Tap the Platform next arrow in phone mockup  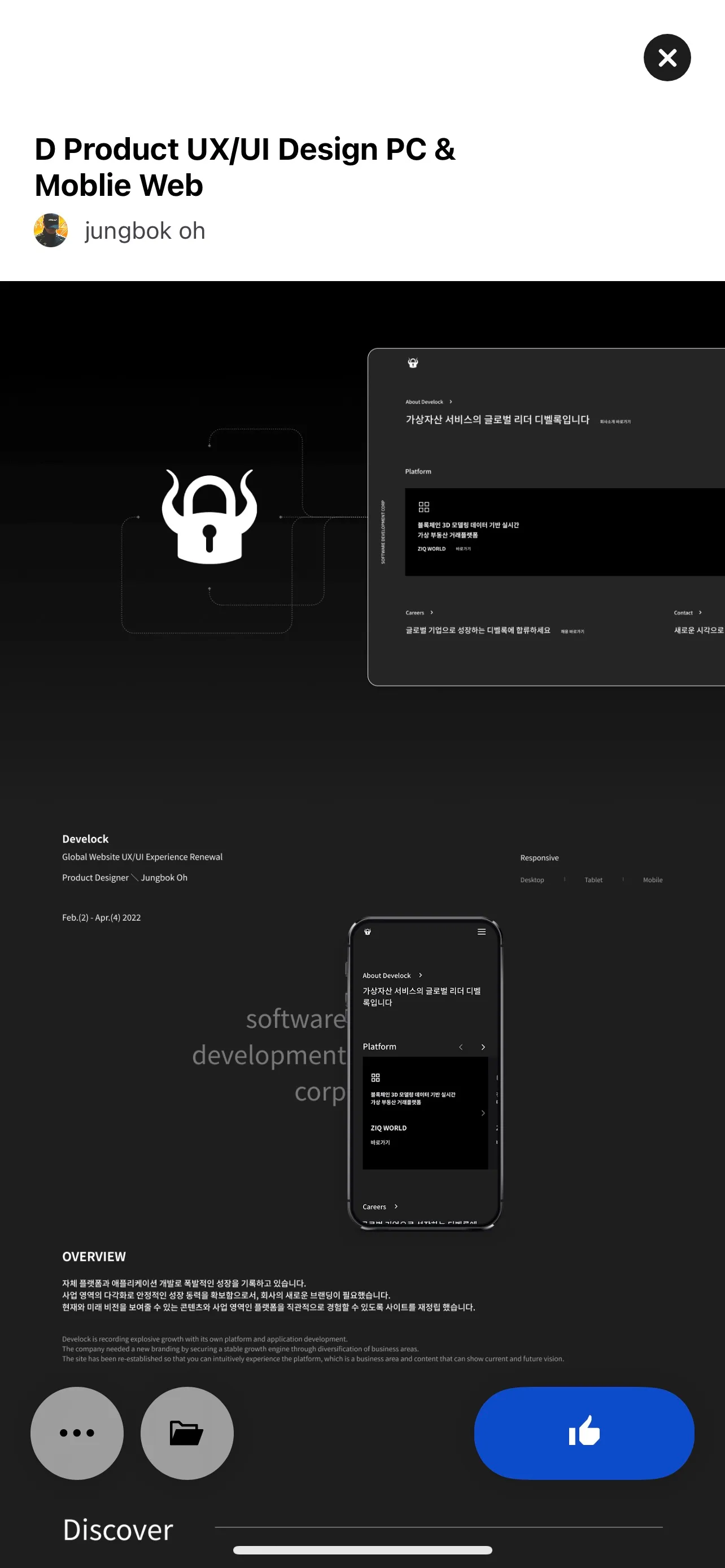[483, 1047]
